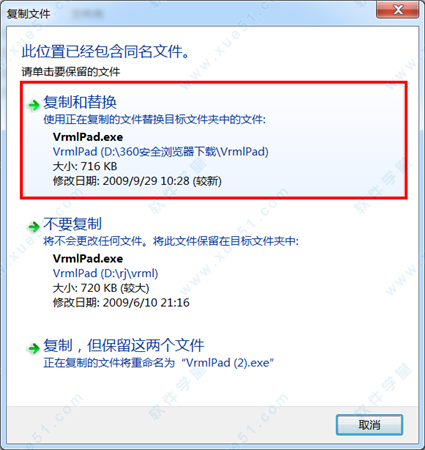Click the 2009/9/29 10:28 (较新) date line
This screenshot has height=450, width=425.
tap(162, 181)
